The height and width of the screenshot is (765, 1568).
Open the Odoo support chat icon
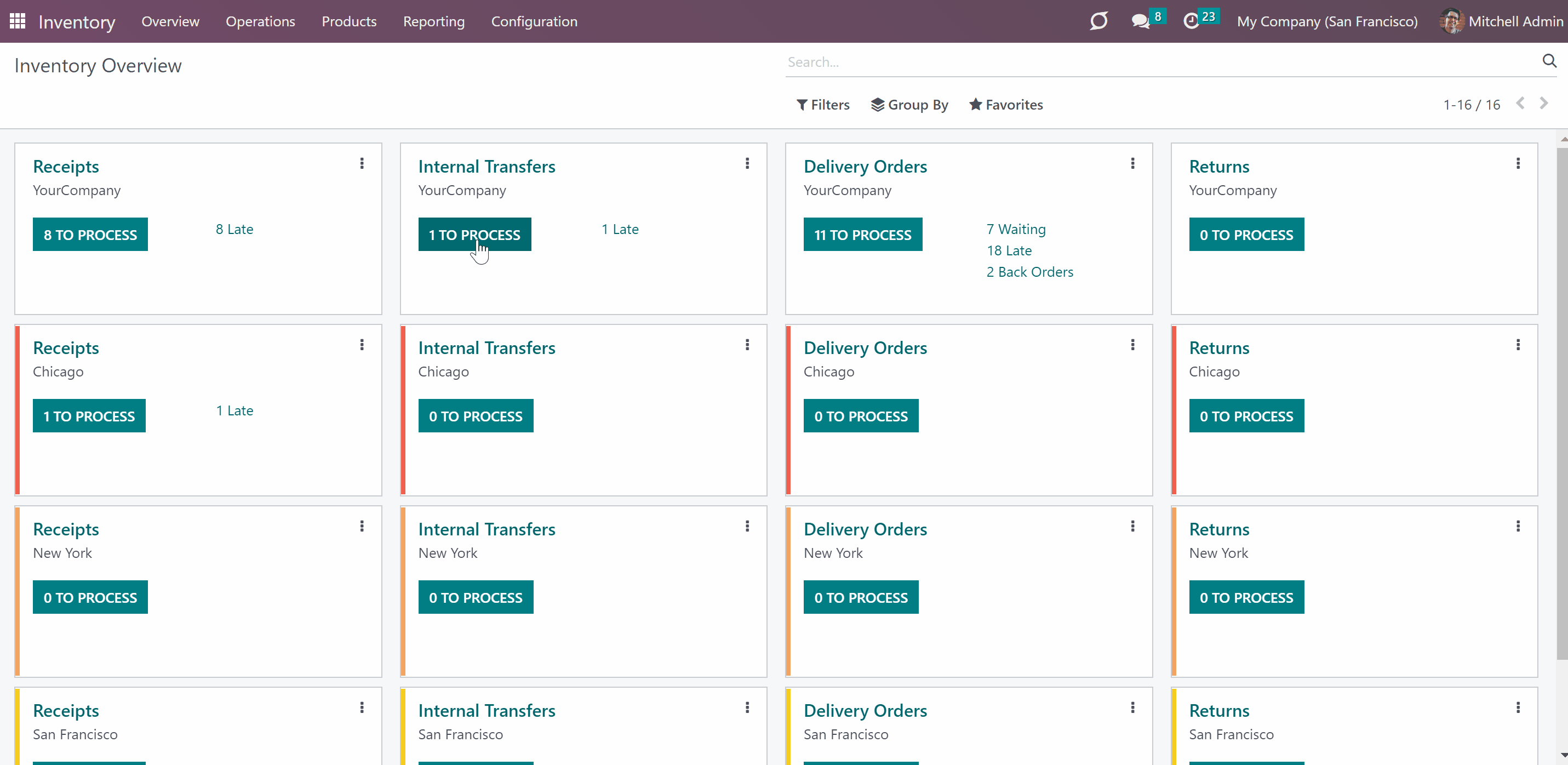coord(1098,21)
